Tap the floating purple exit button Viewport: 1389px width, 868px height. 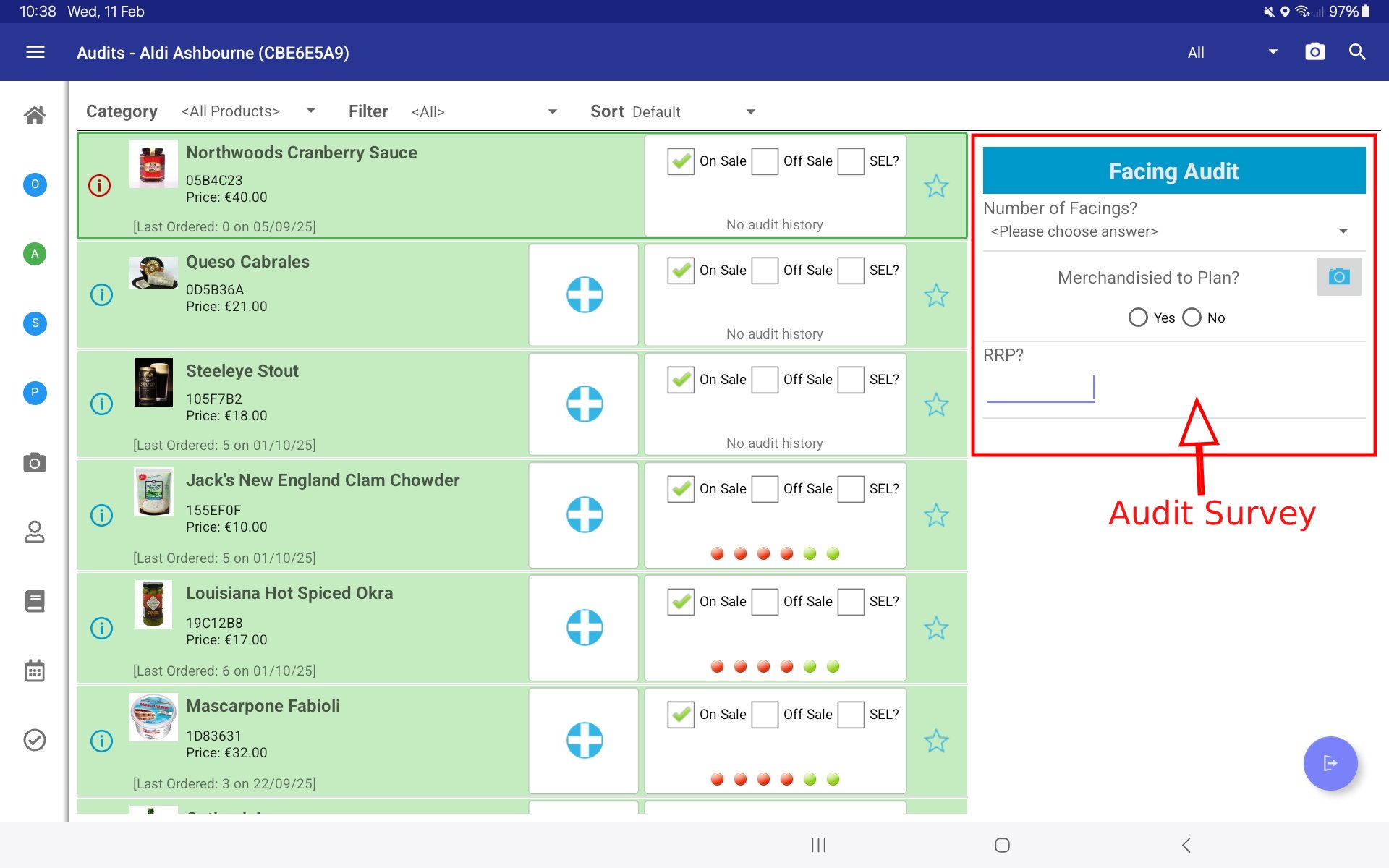[1330, 763]
